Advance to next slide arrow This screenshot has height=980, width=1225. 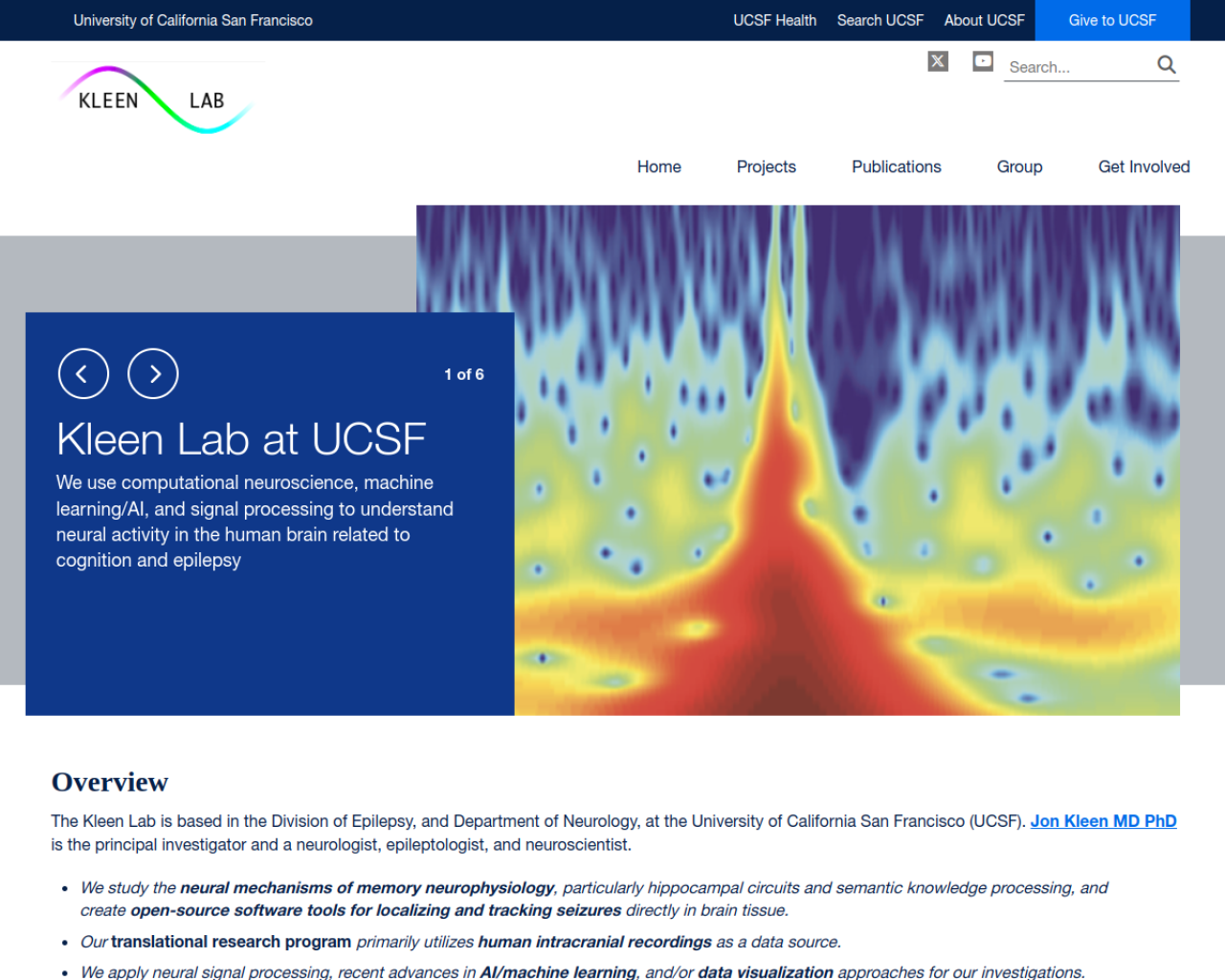(153, 373)
